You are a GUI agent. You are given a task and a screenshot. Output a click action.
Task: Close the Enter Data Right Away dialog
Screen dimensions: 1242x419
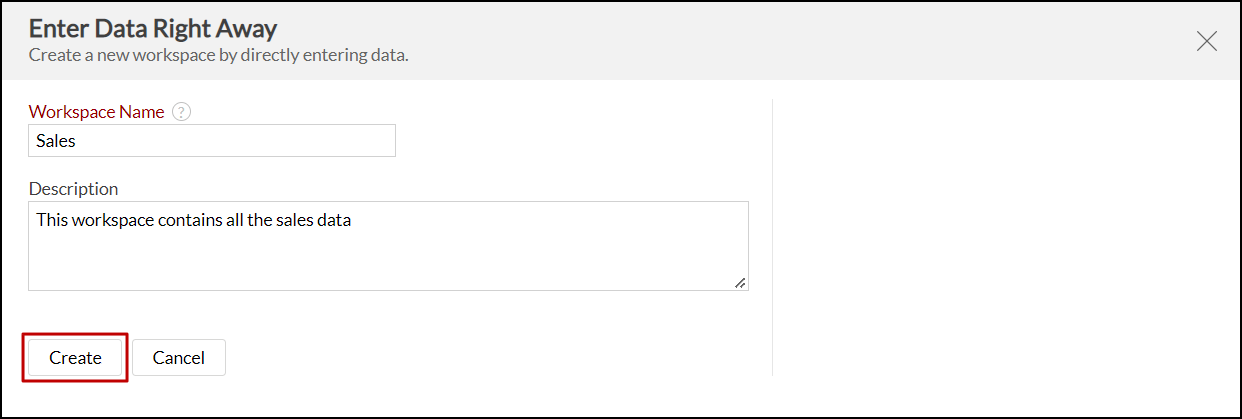coord(1207,41)
